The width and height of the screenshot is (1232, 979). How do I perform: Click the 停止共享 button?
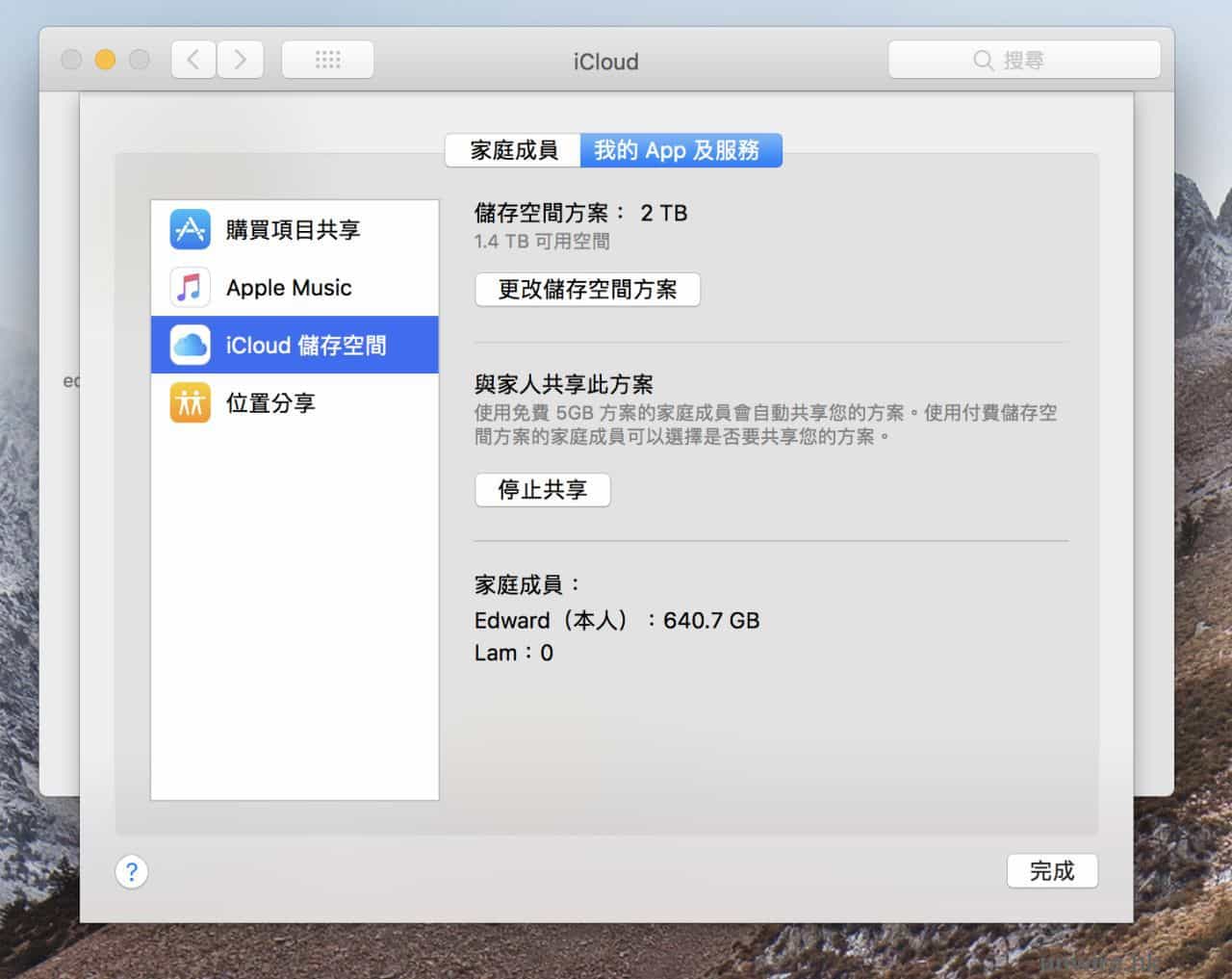click(x=542, y=490)
